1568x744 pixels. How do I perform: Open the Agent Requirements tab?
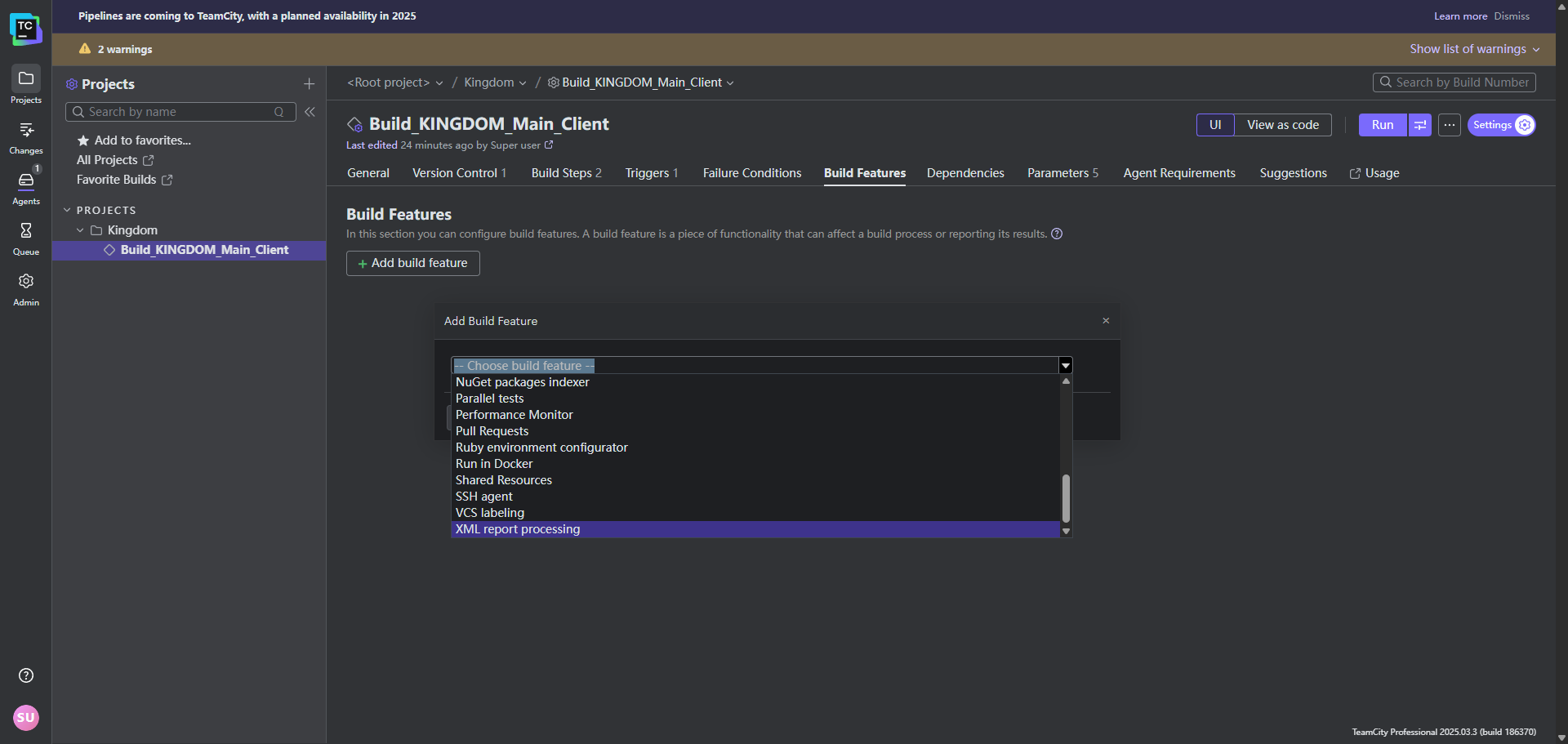1179,173
